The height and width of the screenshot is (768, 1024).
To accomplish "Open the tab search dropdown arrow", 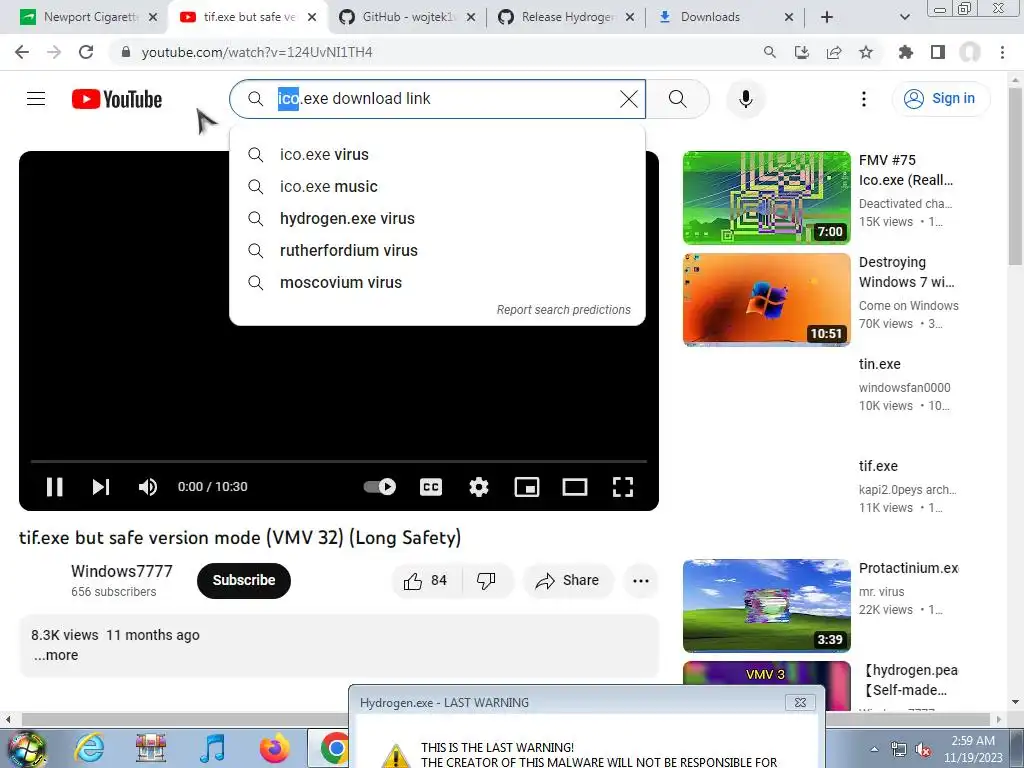I will point(904,17).
